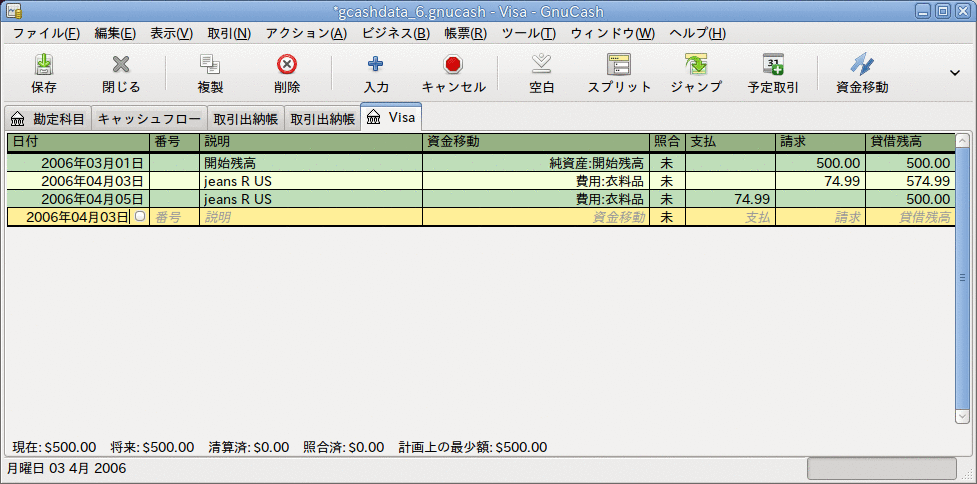Switch to the second 取引出納帳 tab

322,118
